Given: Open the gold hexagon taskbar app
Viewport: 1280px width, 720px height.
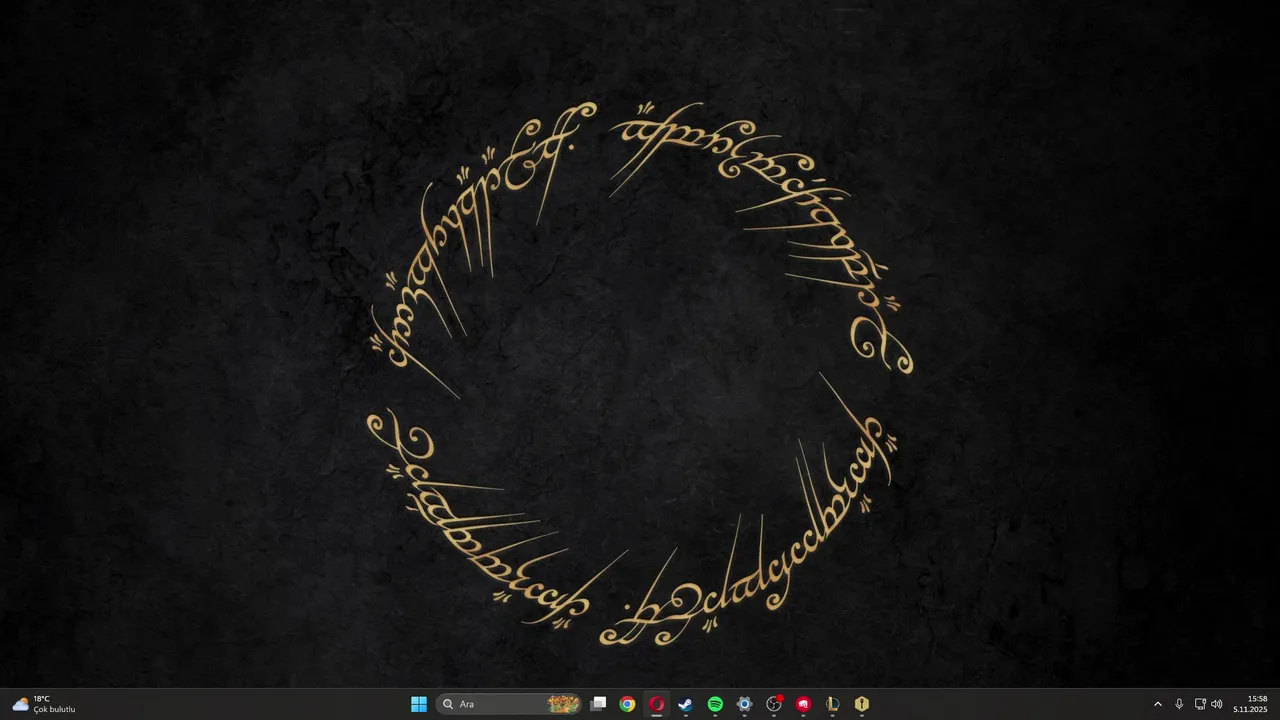Looking at the screenshot, I should (862, 704).
